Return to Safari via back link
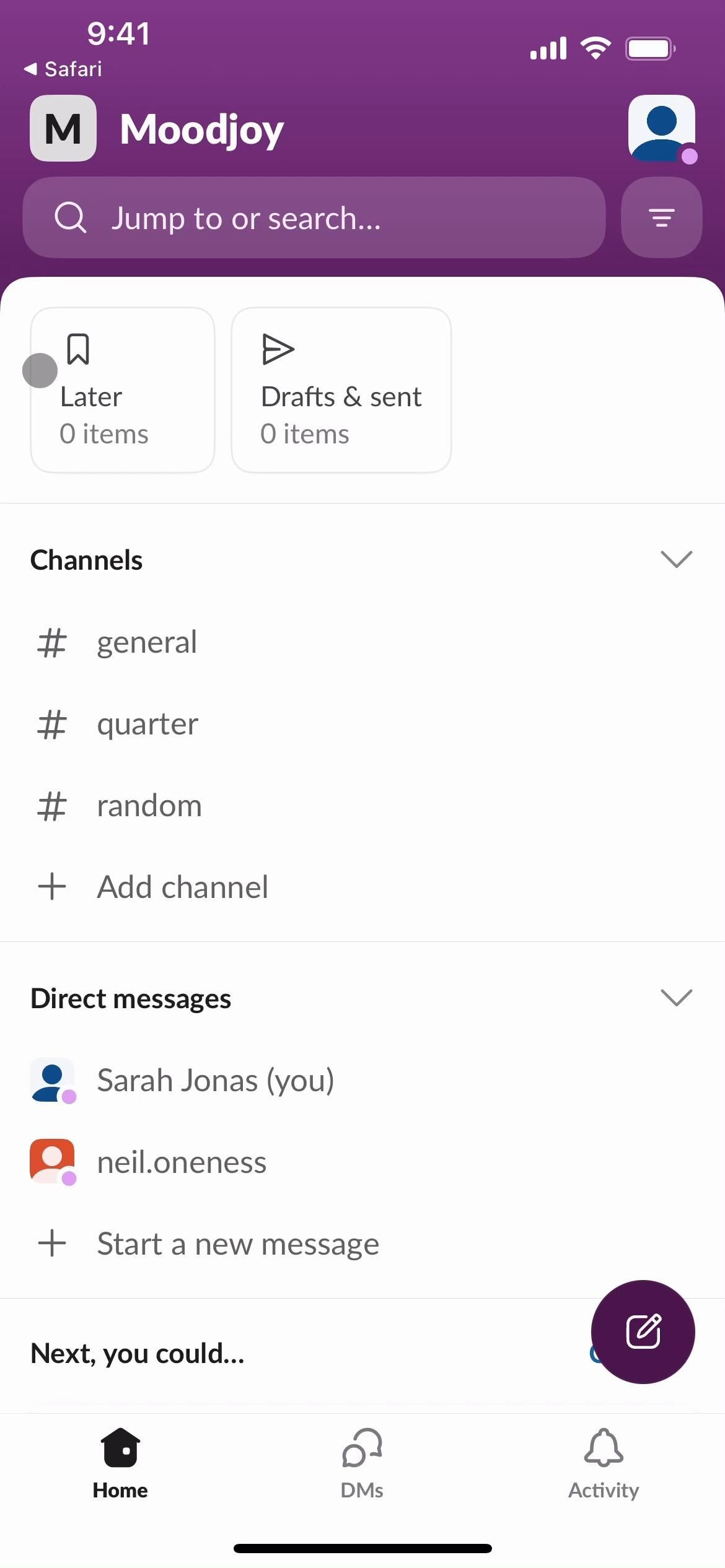Image resolution: width=725 pixels, height=1568 pixels. (x=63, y=69)
